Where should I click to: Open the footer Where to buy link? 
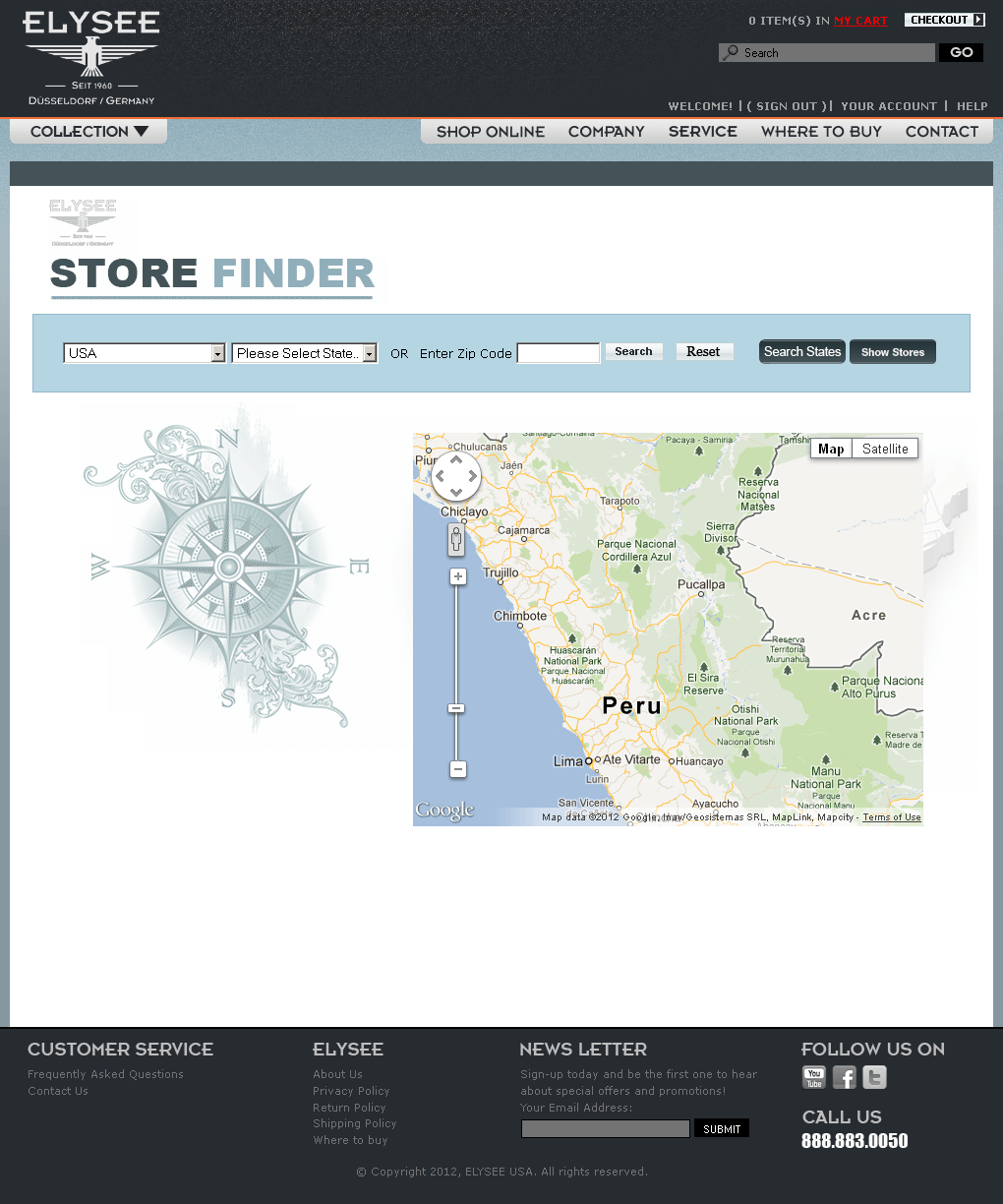coord(350,1140)
